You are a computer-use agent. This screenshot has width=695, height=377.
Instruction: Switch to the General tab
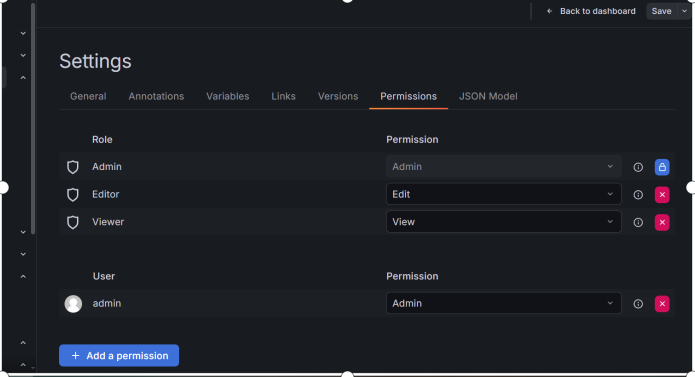(88, 96)
